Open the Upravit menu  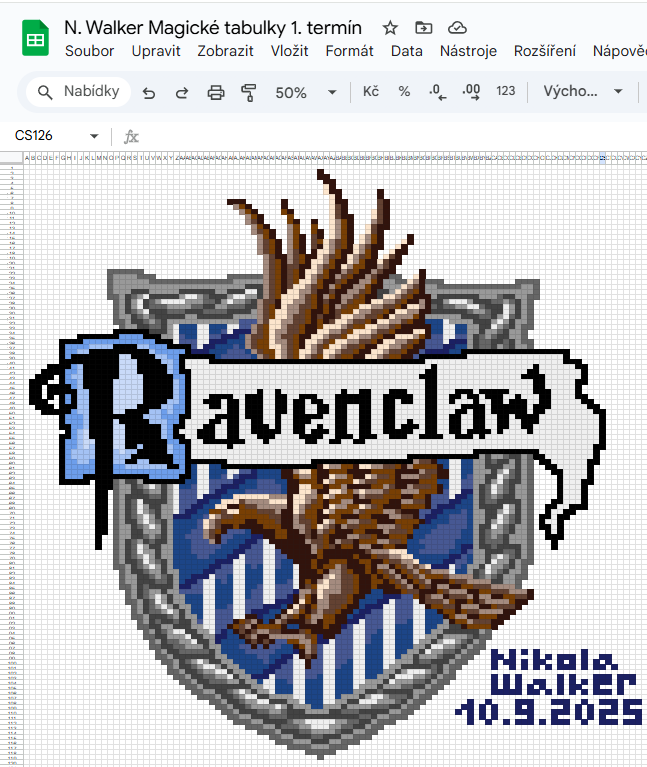[x=156, y=51]
